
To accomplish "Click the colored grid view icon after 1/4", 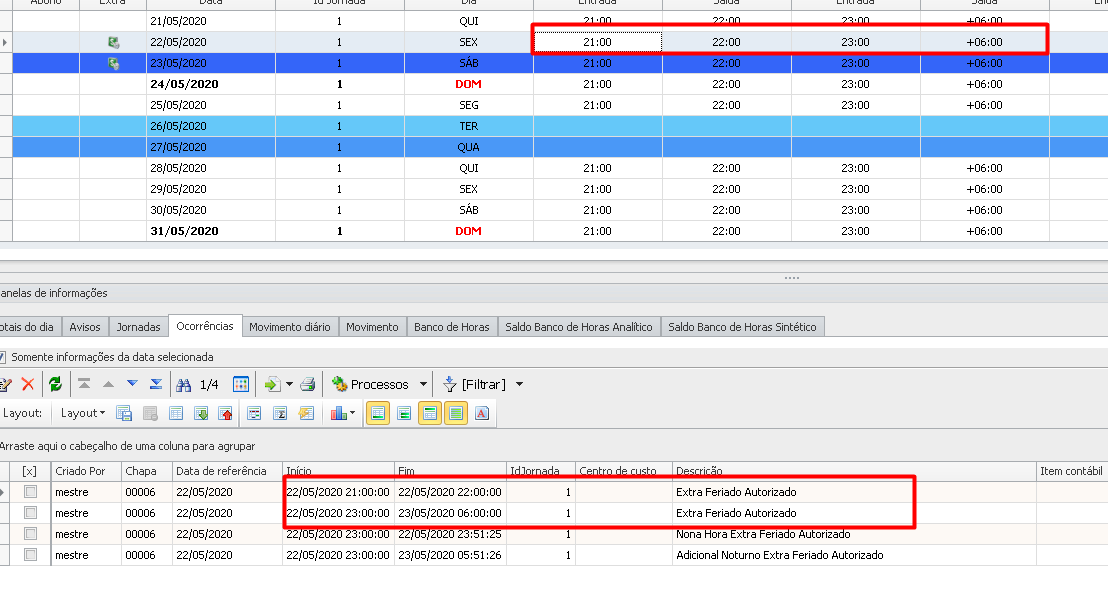I will pos(241,384).
